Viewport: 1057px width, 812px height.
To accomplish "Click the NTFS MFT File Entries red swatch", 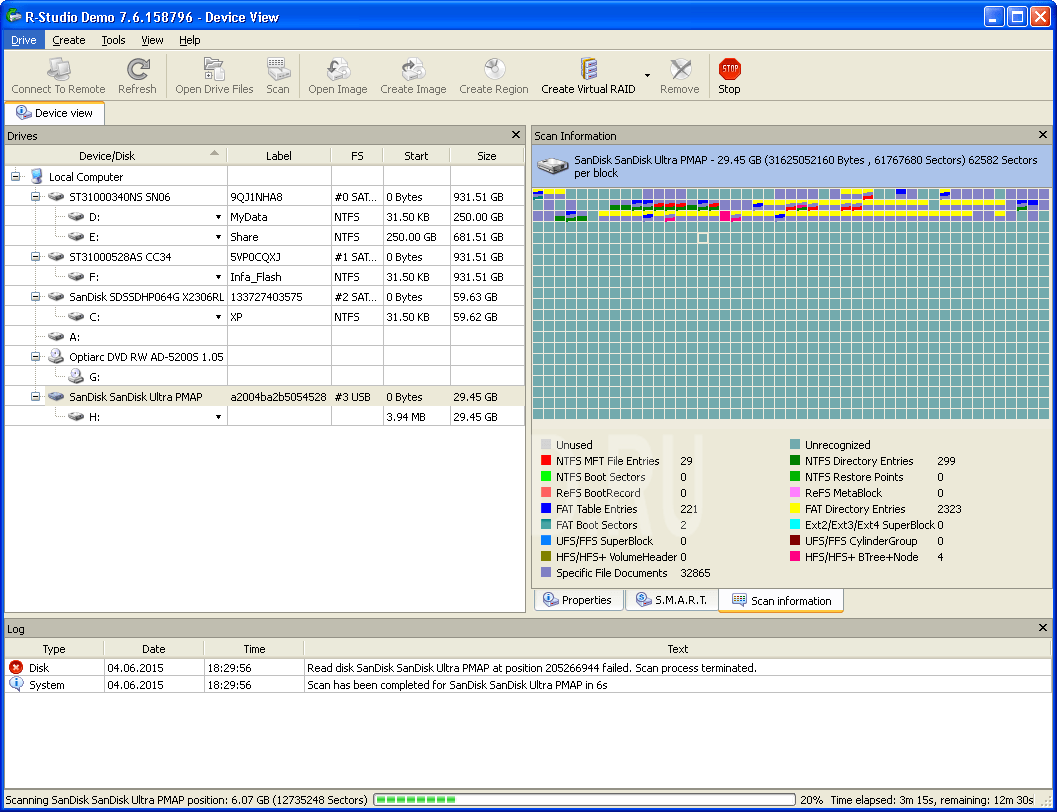I will (x=546, y=461).
